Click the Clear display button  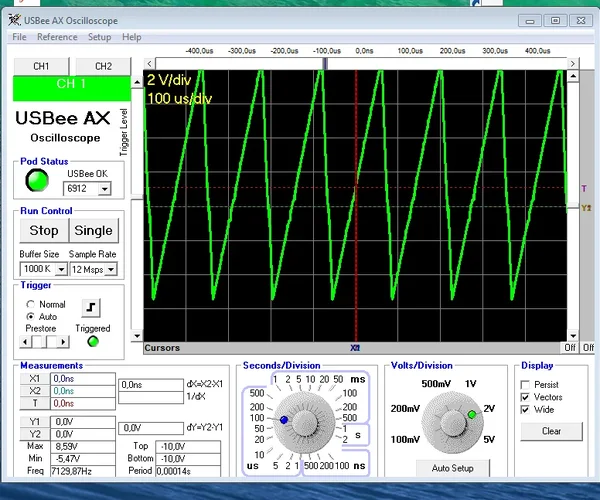(551, 431)
